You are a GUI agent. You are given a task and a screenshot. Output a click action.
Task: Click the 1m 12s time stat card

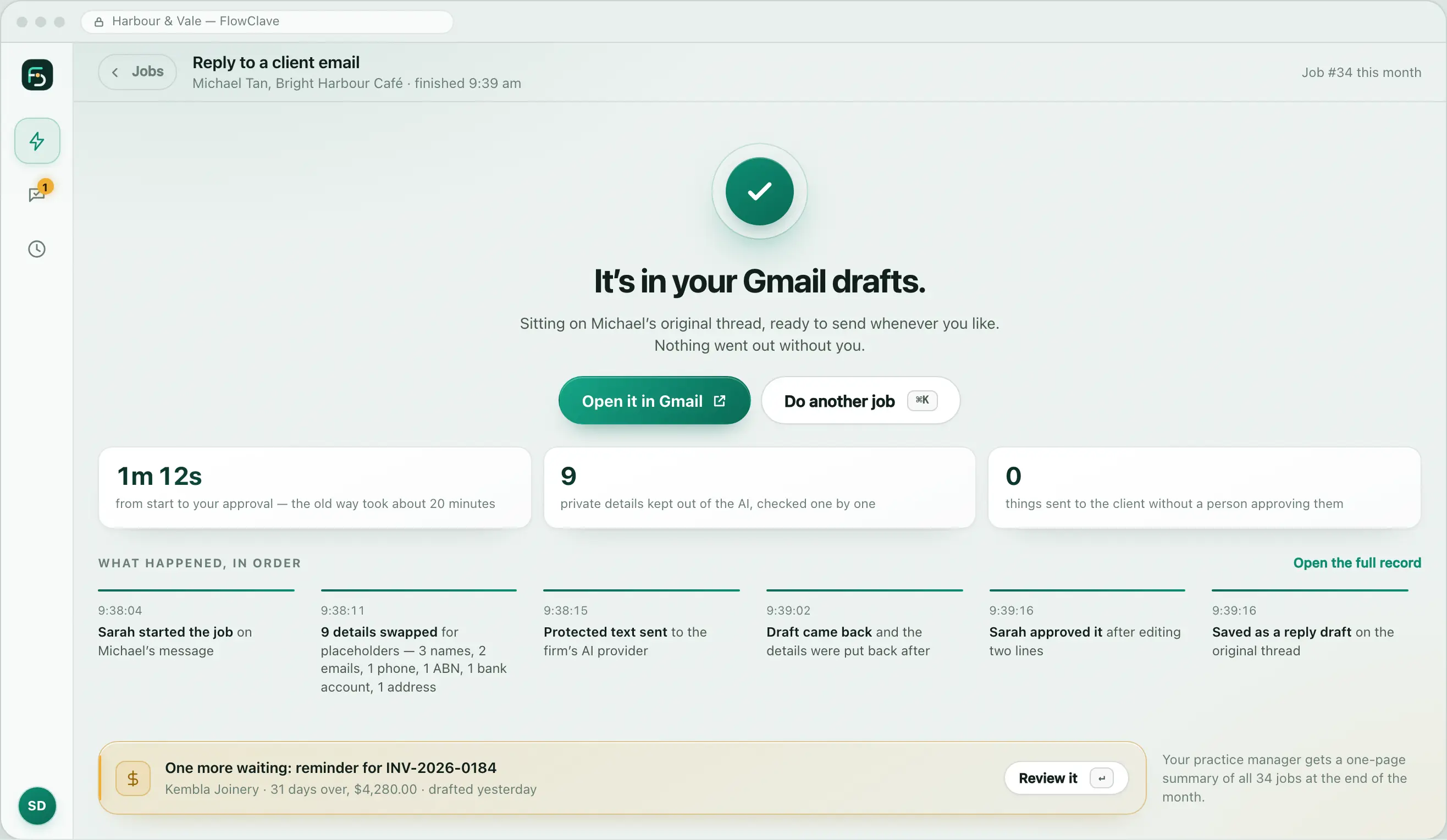coord(314,488)
